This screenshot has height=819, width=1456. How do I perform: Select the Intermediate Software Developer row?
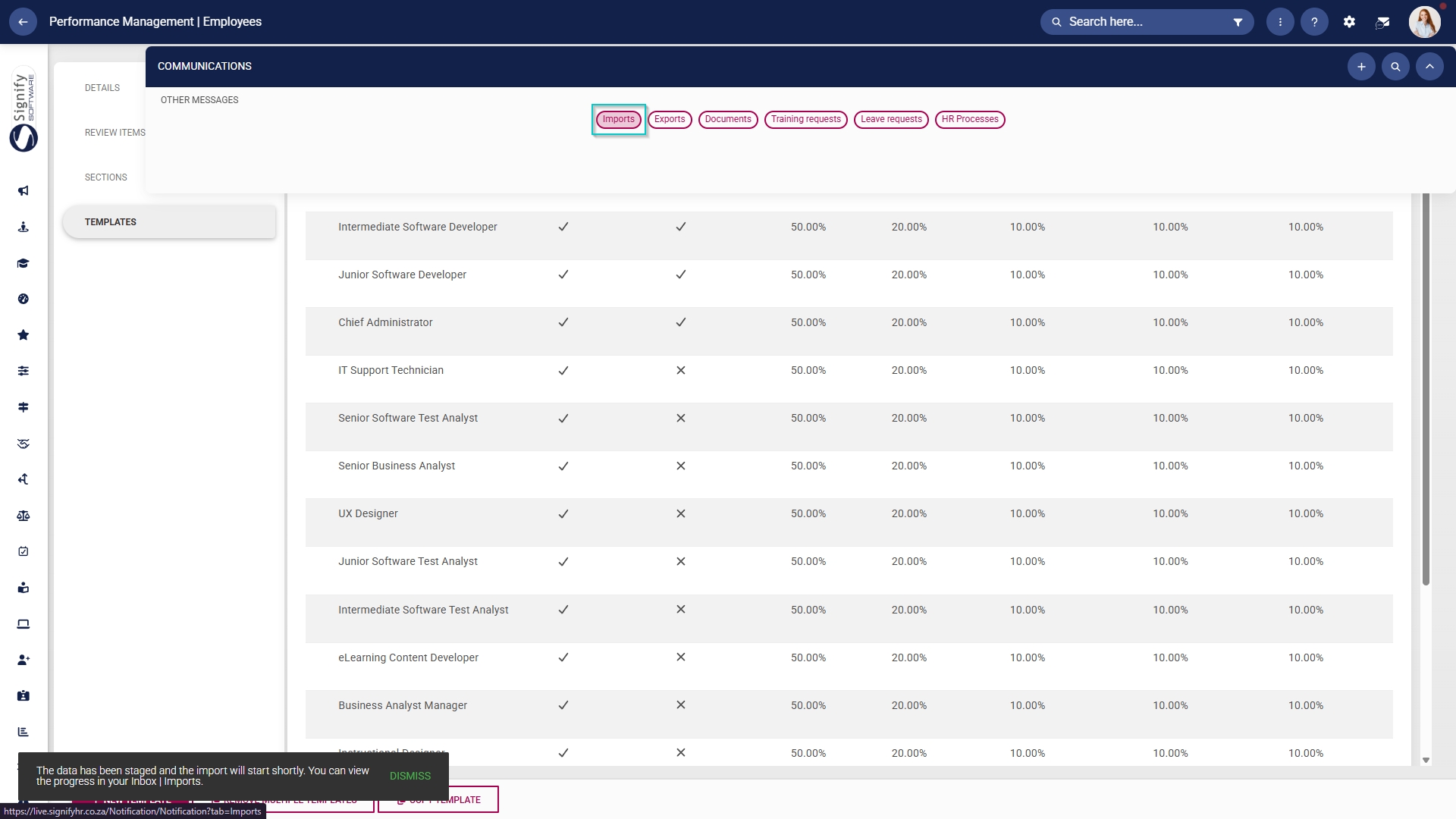click(849, 236)
